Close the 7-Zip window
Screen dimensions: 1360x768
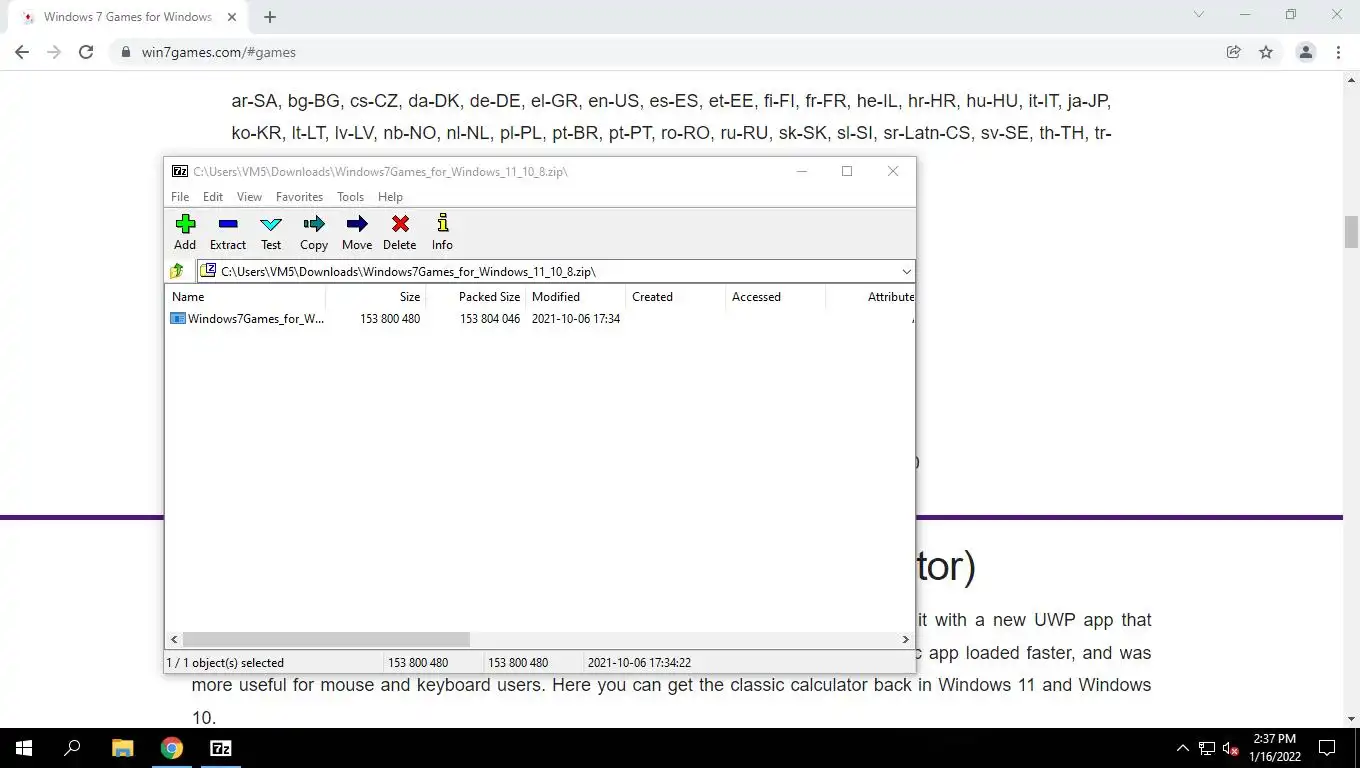[893, 171]
